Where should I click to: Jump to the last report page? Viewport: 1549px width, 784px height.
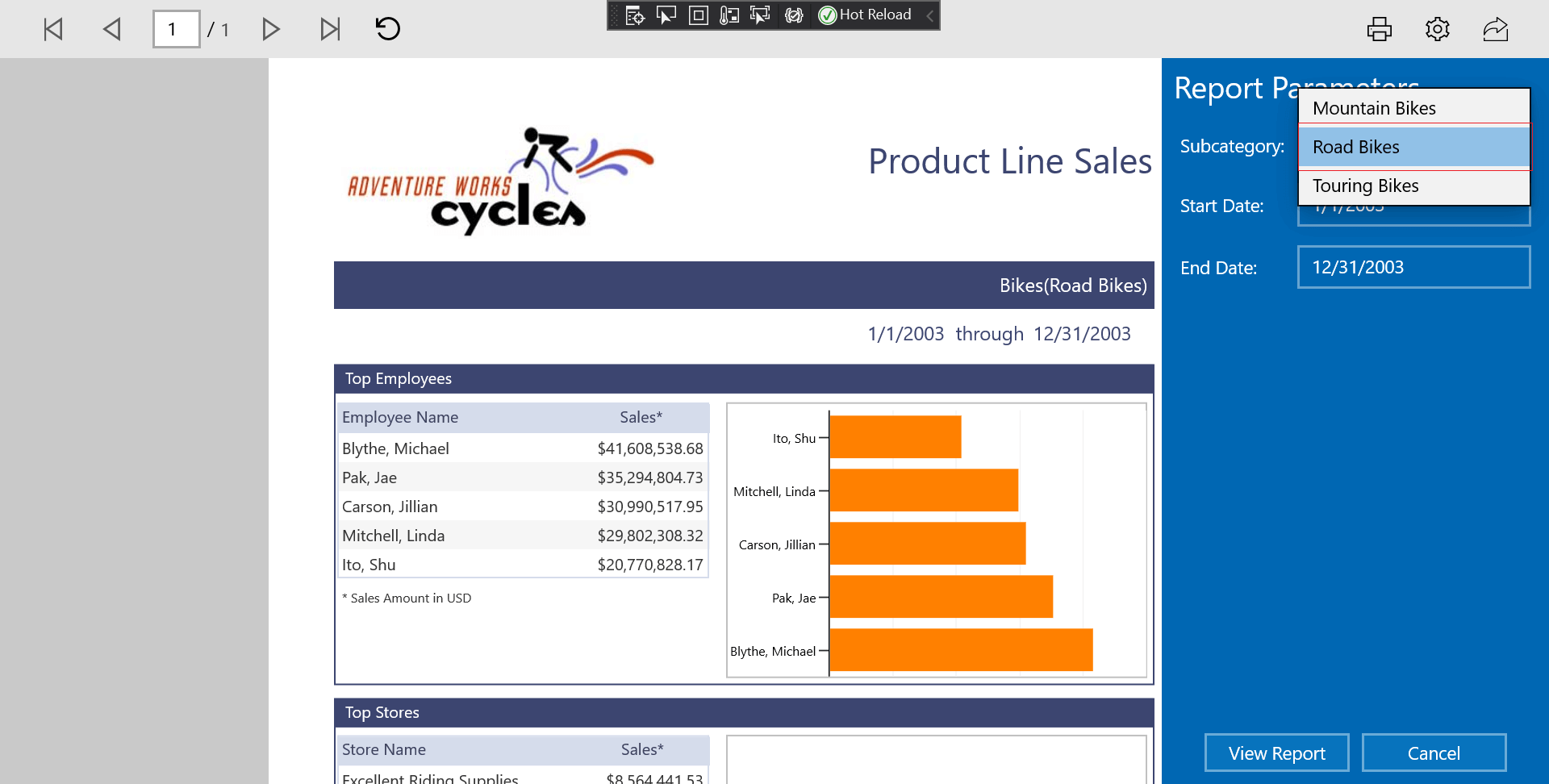coord(330,30)
